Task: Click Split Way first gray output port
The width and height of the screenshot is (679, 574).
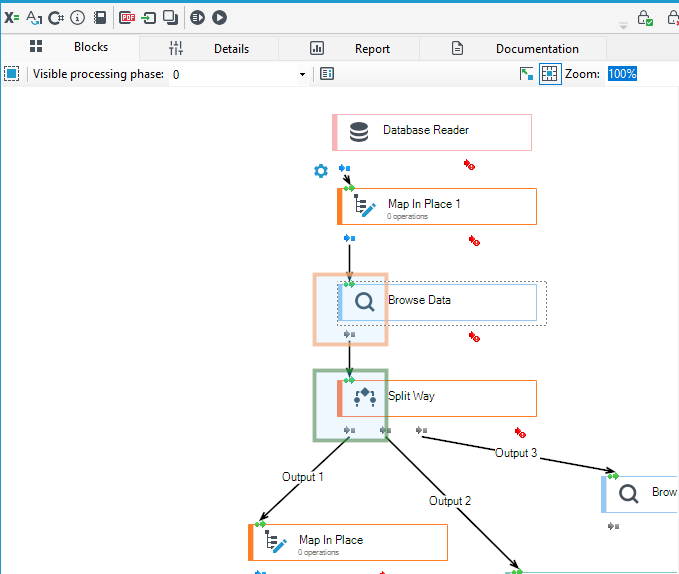Action: click(x=349, y=430)
